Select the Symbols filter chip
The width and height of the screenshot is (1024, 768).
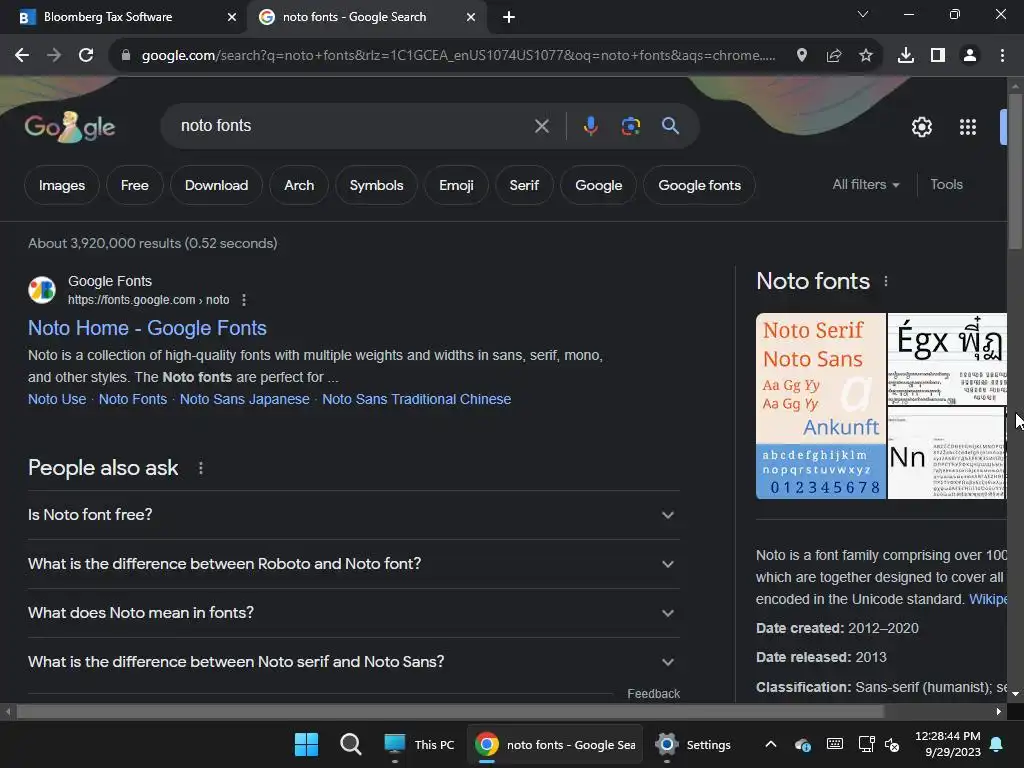[x=376, y=185]
